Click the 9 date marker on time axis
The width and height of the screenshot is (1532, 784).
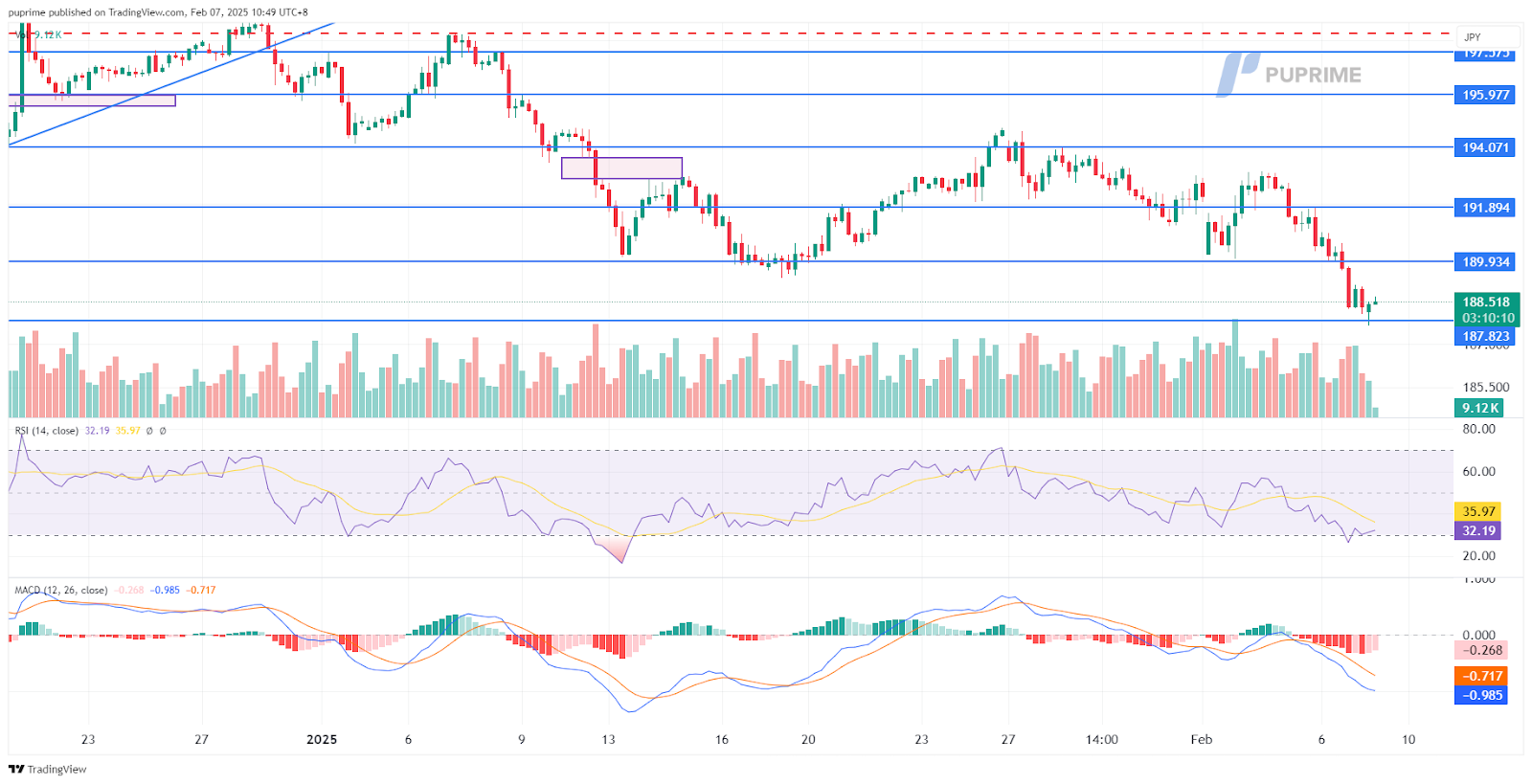[521, 739]
